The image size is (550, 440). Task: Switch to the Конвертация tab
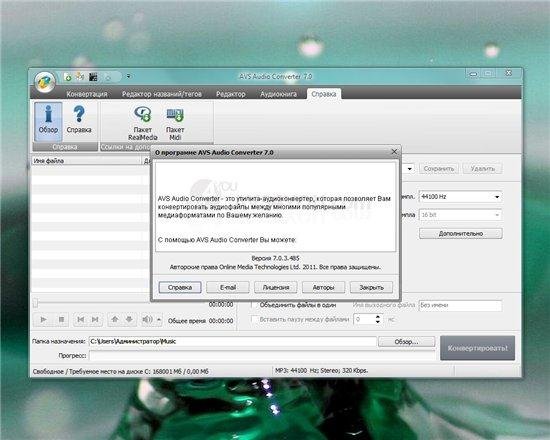tap(87, 94)
